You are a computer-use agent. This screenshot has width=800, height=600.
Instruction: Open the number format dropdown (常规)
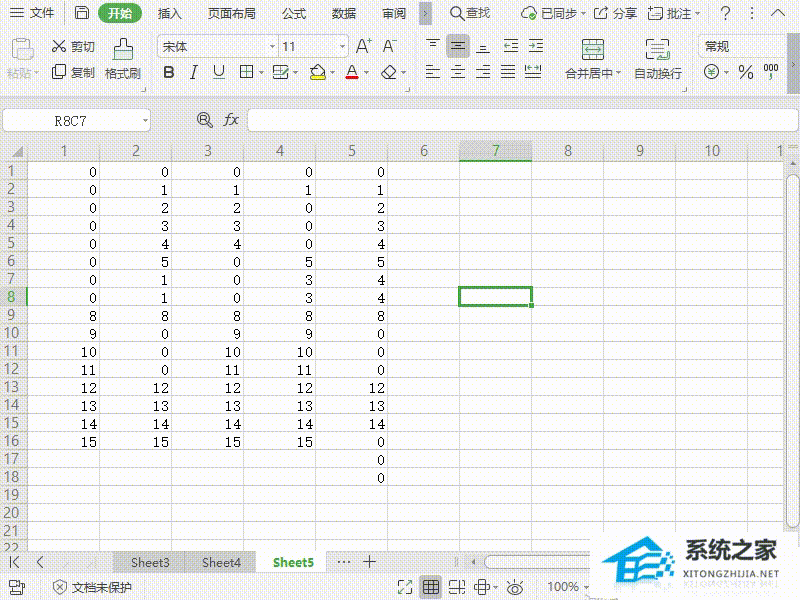point(738,46)
